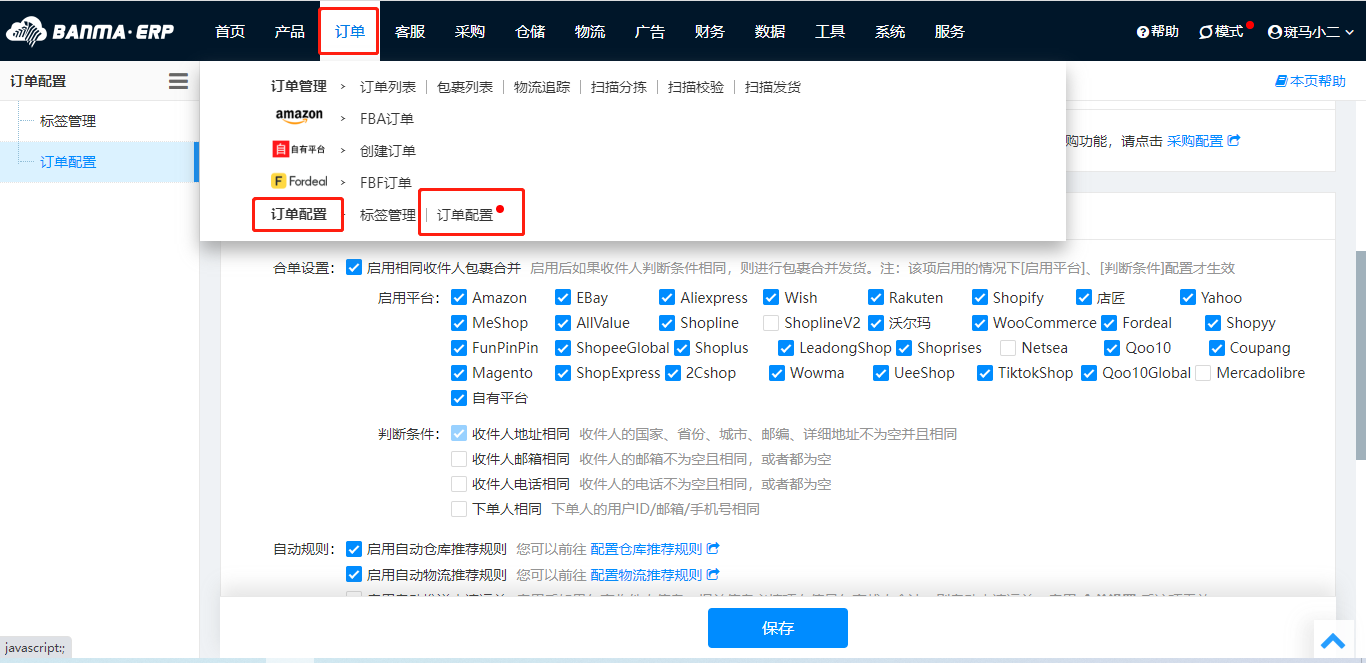
Task: Toggle 启用自动物流推荐规则 checkbox
Action: [354, 575]
